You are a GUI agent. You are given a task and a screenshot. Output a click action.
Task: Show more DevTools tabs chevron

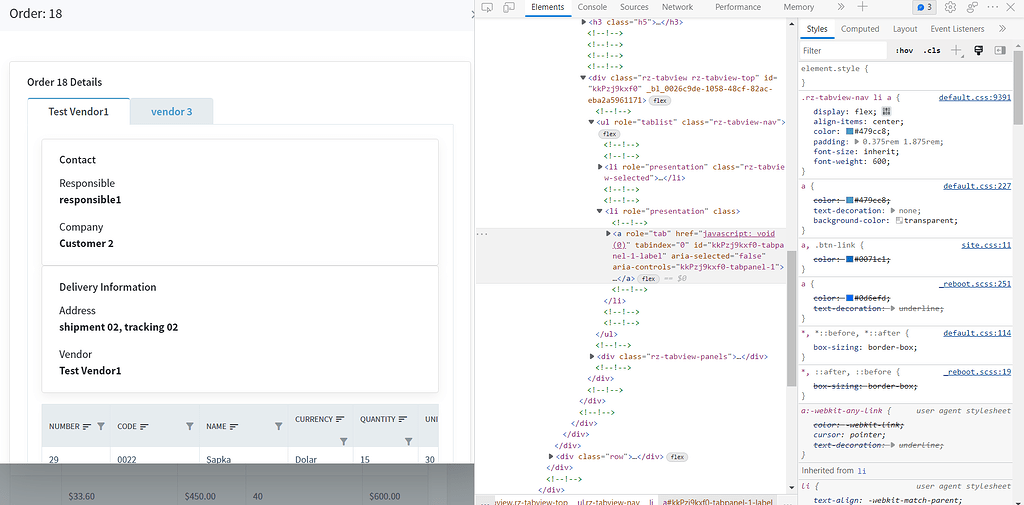841,7
